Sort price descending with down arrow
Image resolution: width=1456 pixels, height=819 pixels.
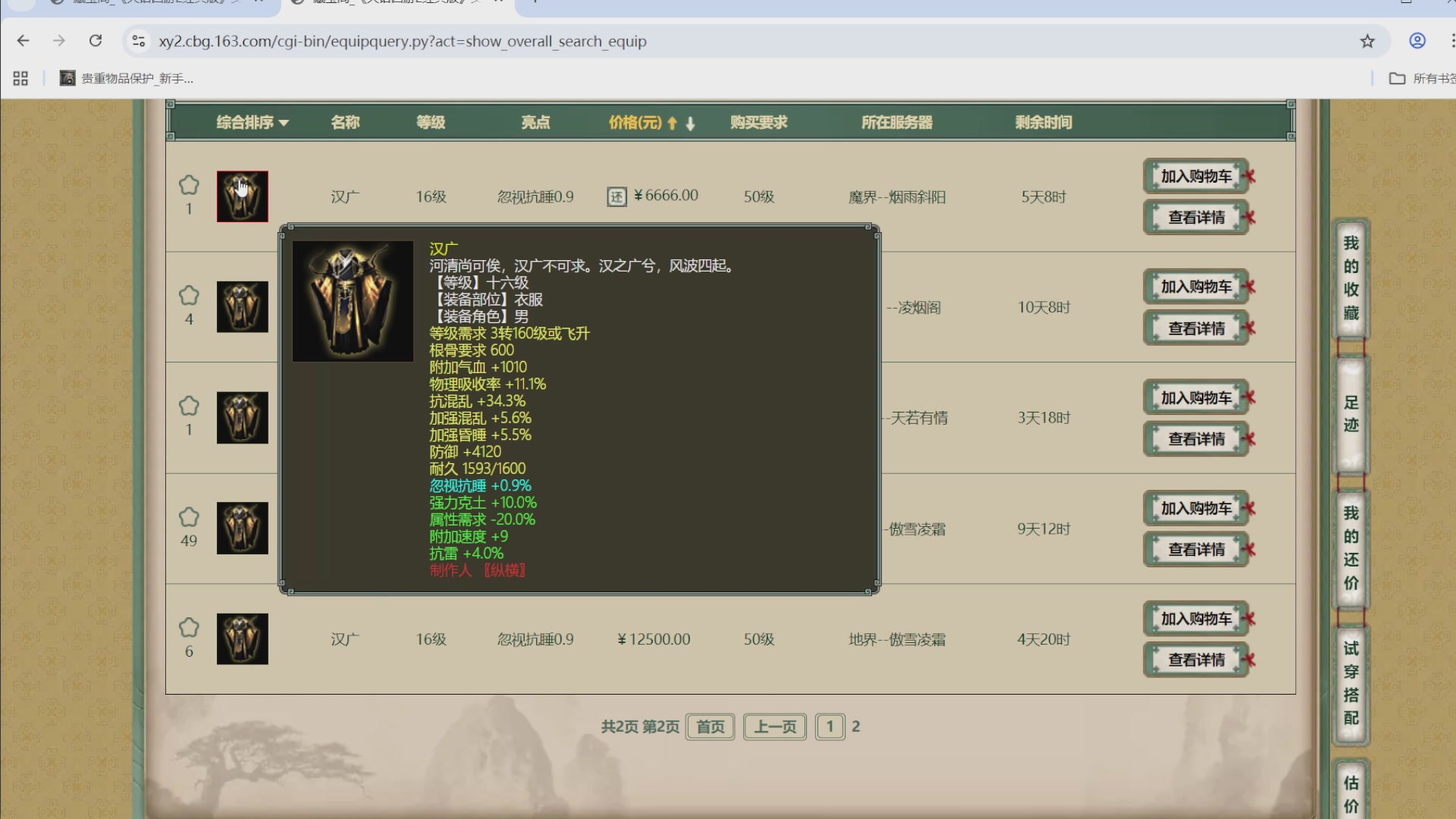tap(690, 124)
